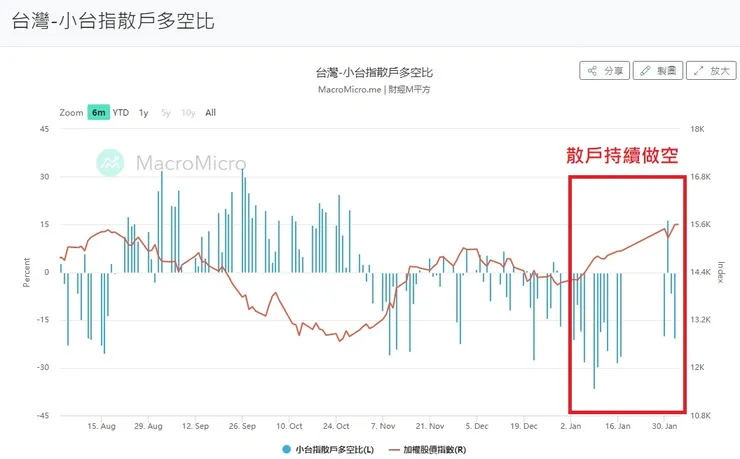
Task: Click the MacroMicro.me | 財經M平方 subtitle
Action: click(374, 89)
